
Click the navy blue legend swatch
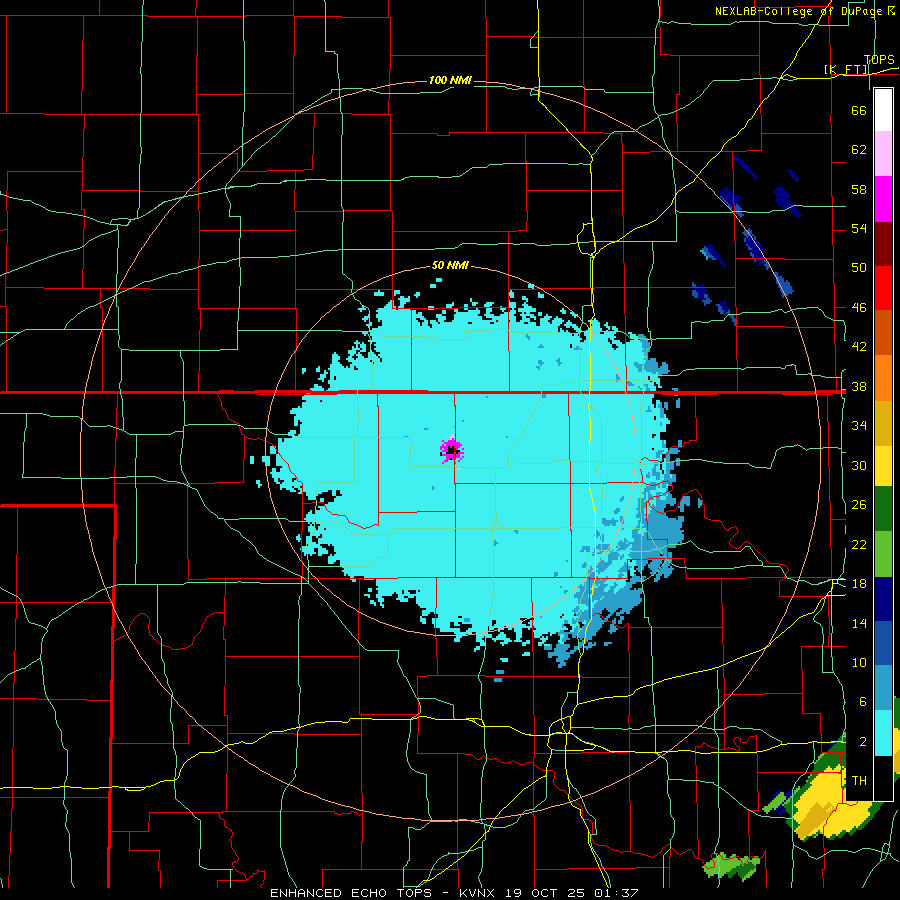point(883,599)
